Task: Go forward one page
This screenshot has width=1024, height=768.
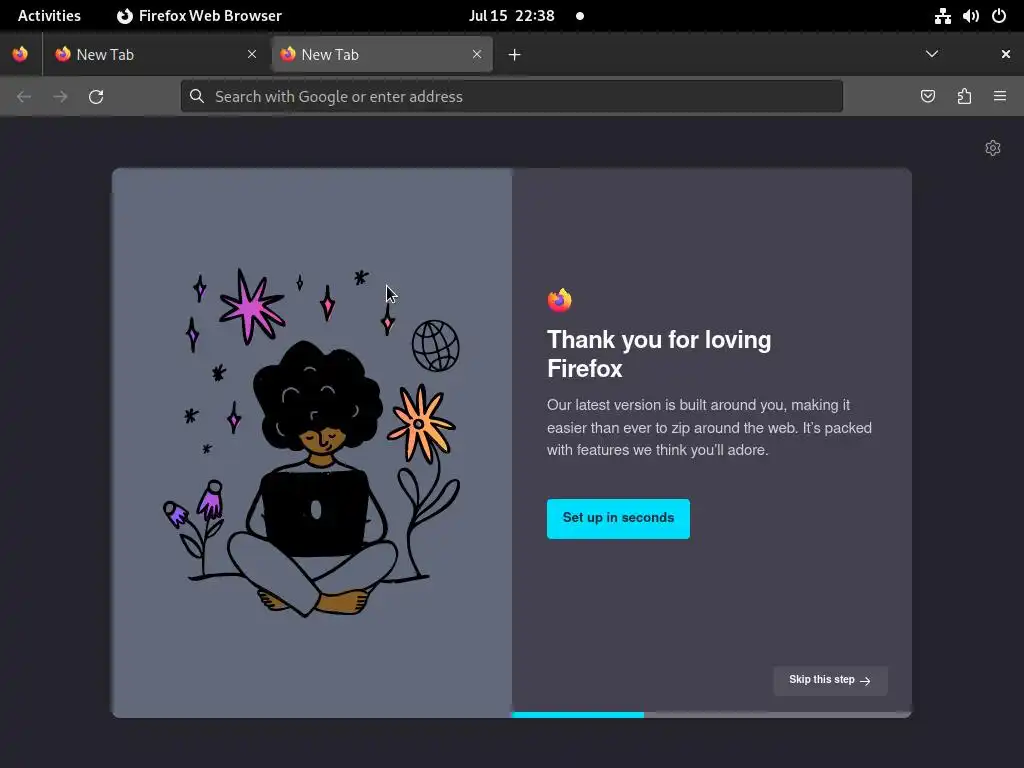Action: (x=60, y=97)
